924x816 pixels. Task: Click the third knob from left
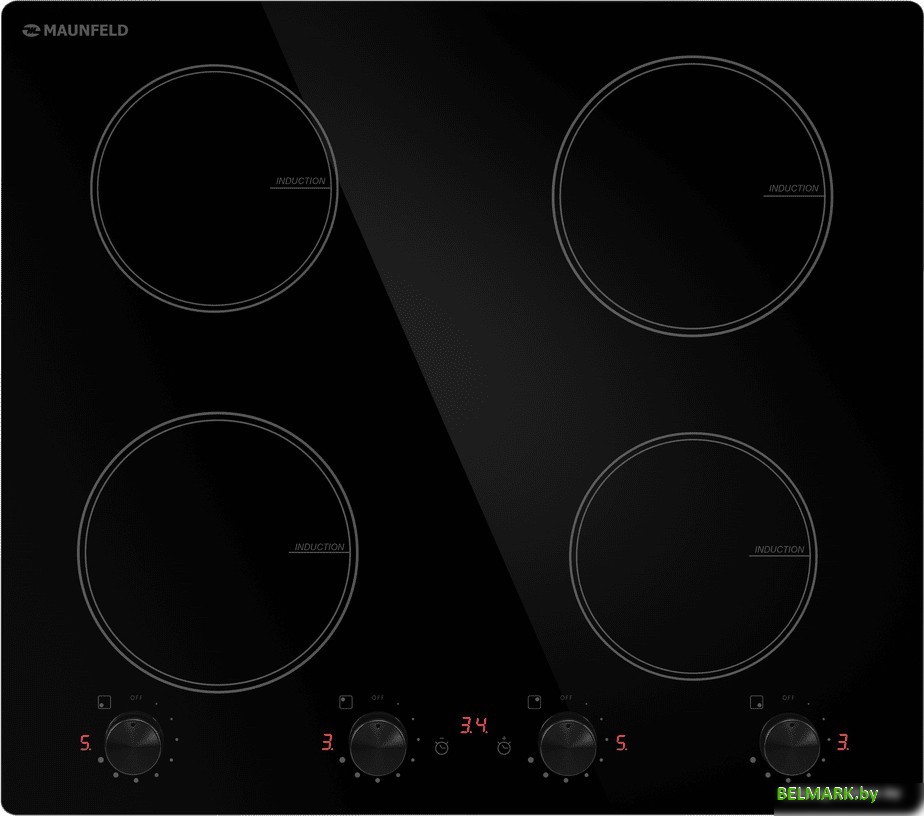click(567, 744)
